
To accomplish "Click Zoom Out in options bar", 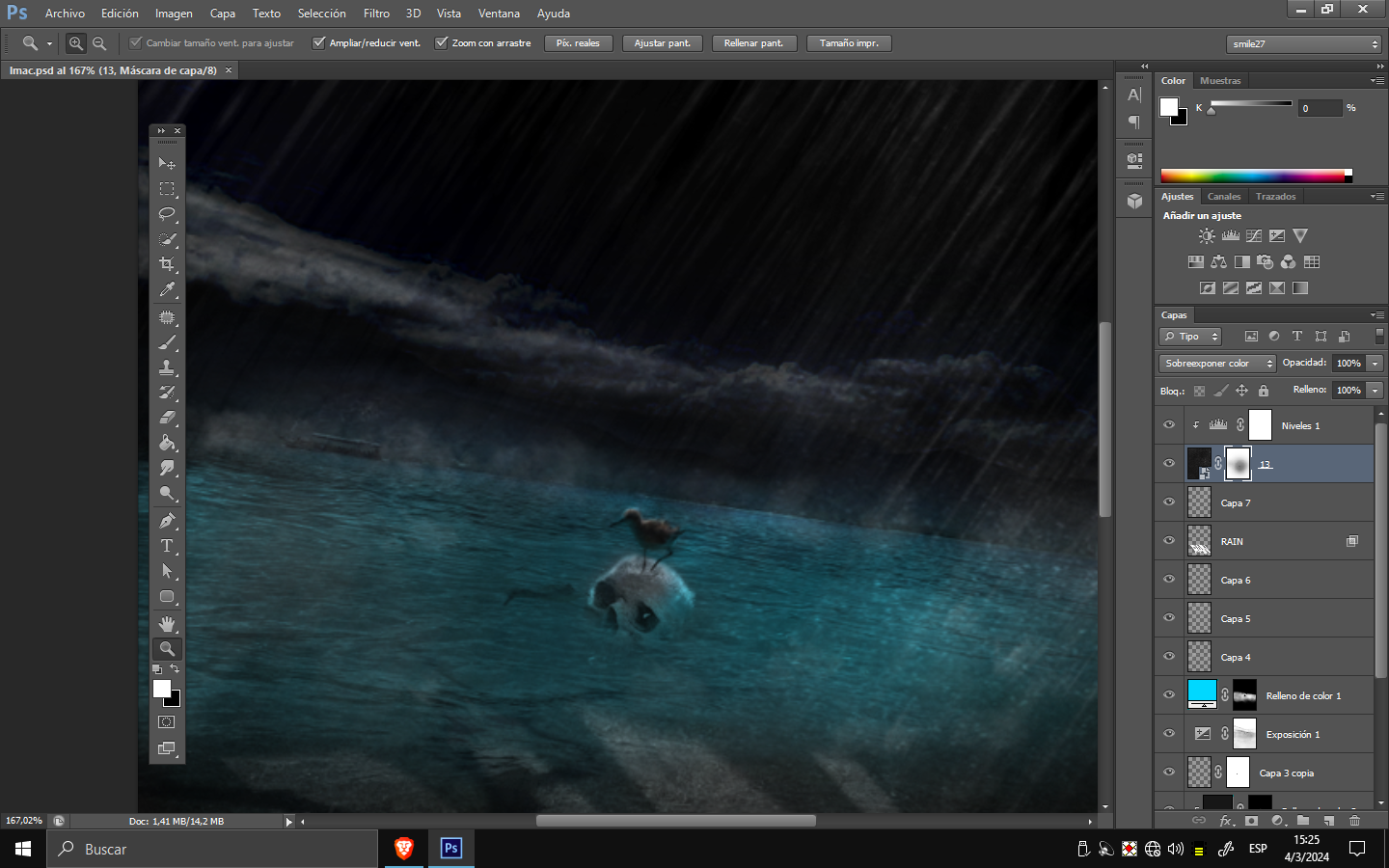I will click(x=99, y=43).
